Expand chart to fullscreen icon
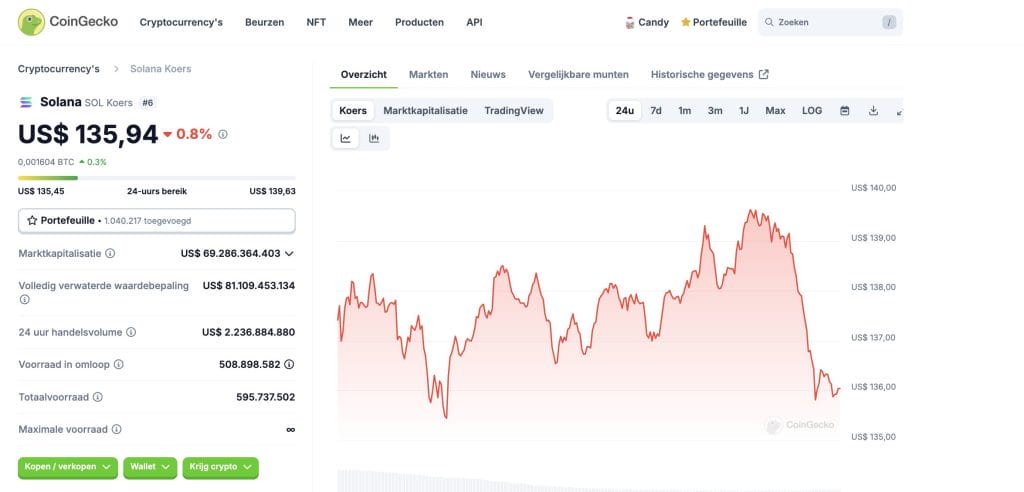 click(x=899, y=112)
